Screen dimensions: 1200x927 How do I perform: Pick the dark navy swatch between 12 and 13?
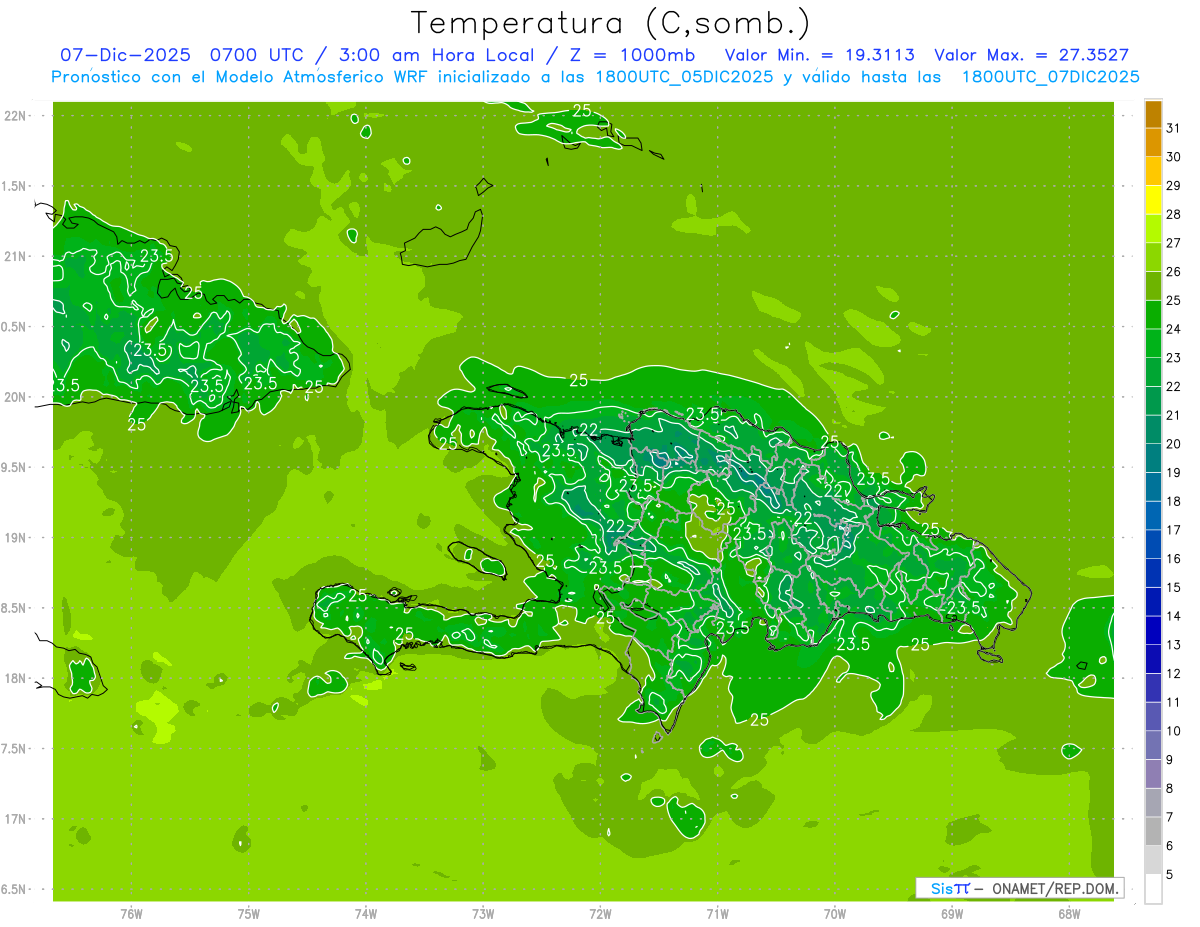pos(1153,659)
